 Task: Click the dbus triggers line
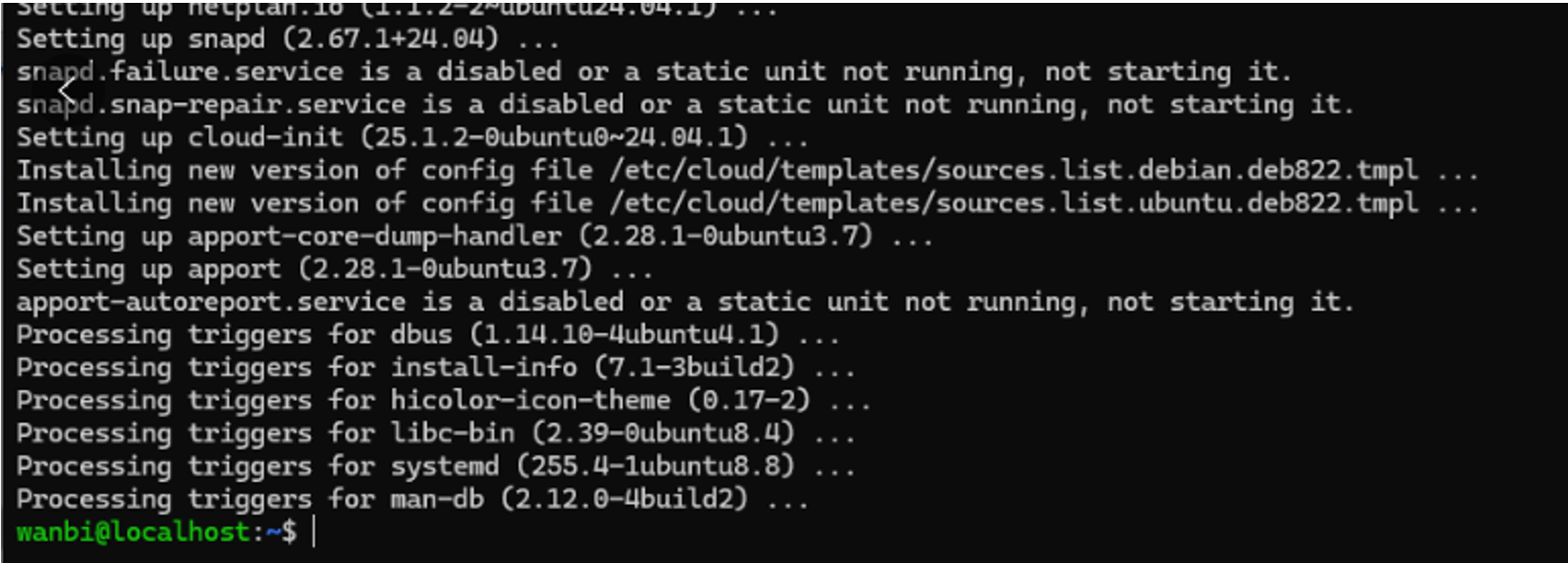tap(428, 334)
